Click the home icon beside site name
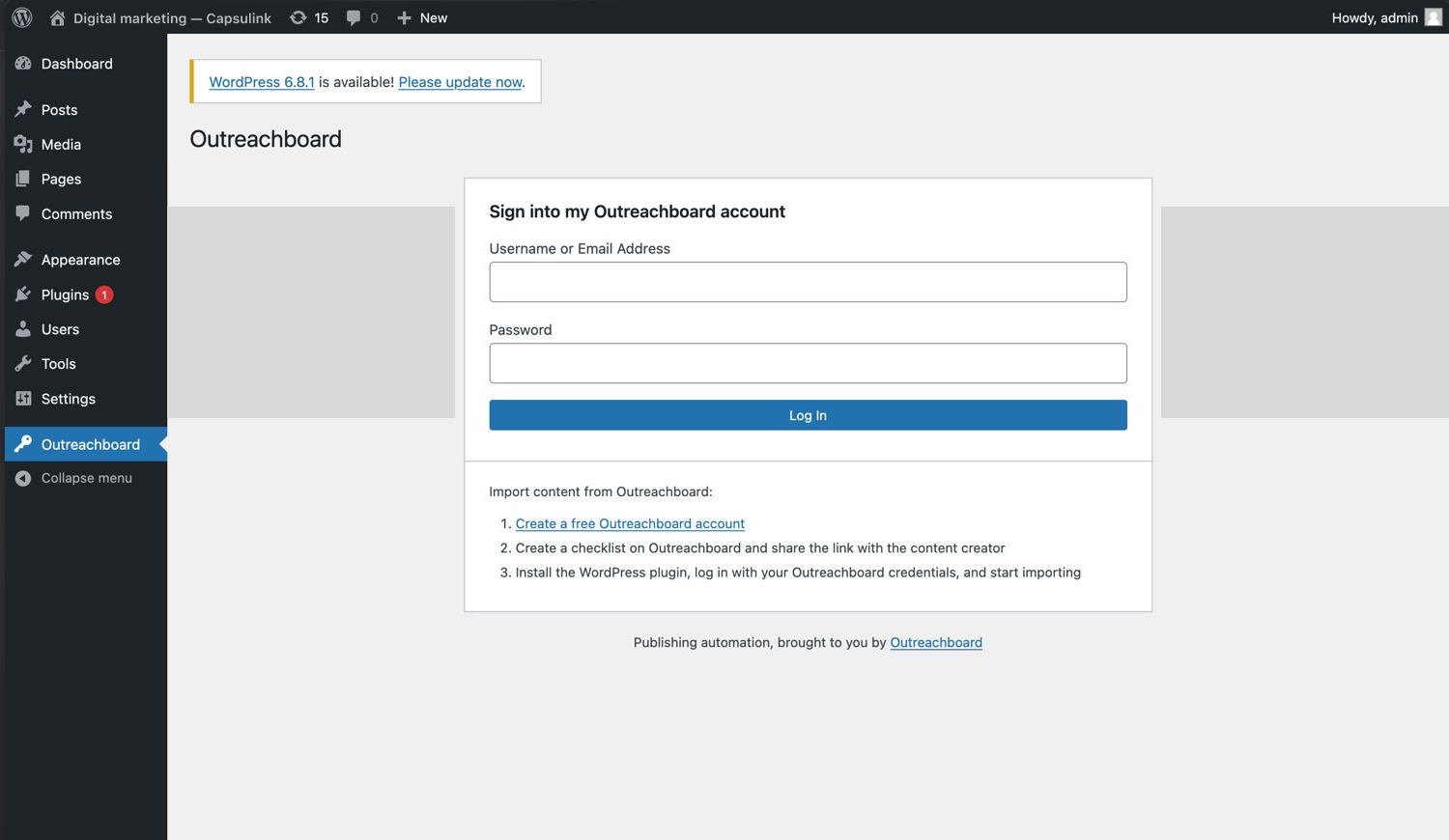1449x840 pixels. [x=57, y=17]
